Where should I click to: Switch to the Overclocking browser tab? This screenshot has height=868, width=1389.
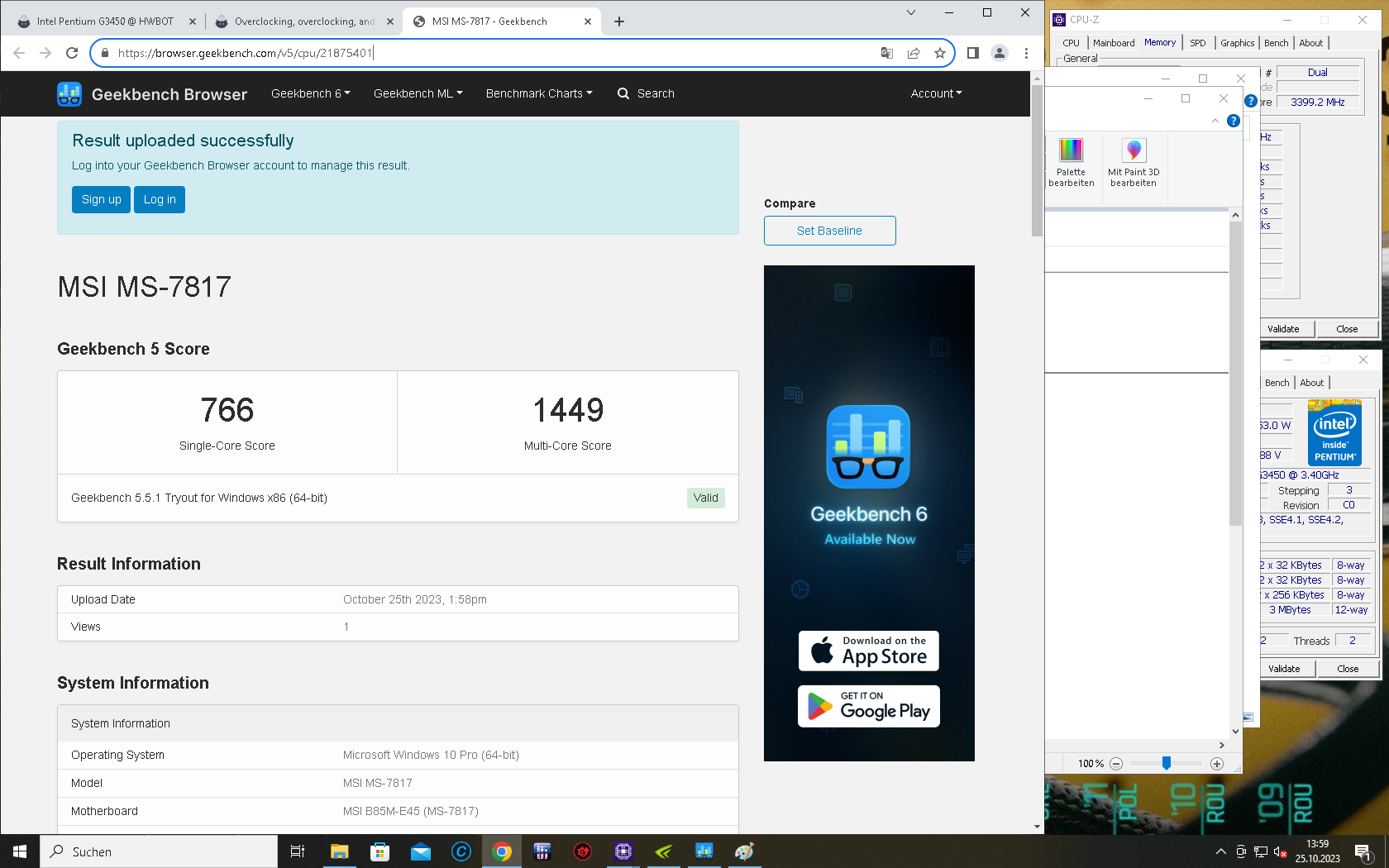point(302,21)
